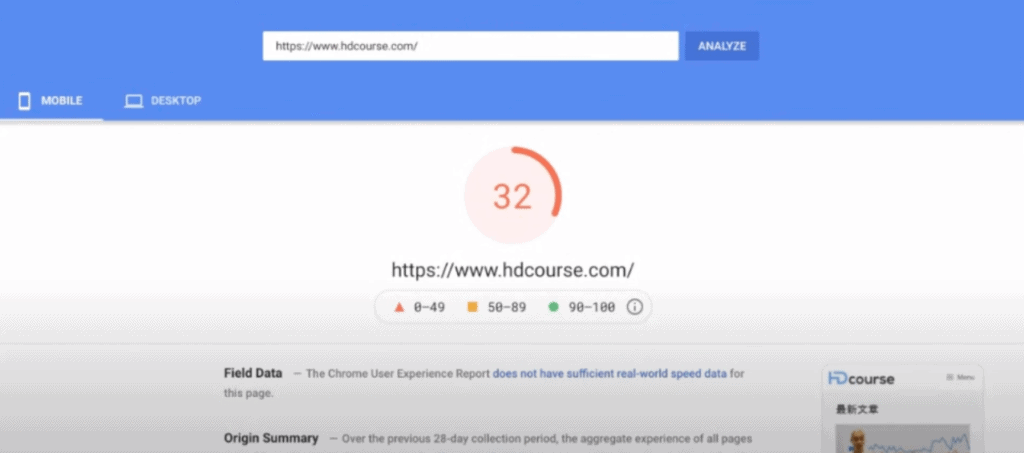Image resolution: width=1024 pixels, height=453 pixels.
Task: Switch to the DESKTOP tab
Action: [x=163, y=101]
